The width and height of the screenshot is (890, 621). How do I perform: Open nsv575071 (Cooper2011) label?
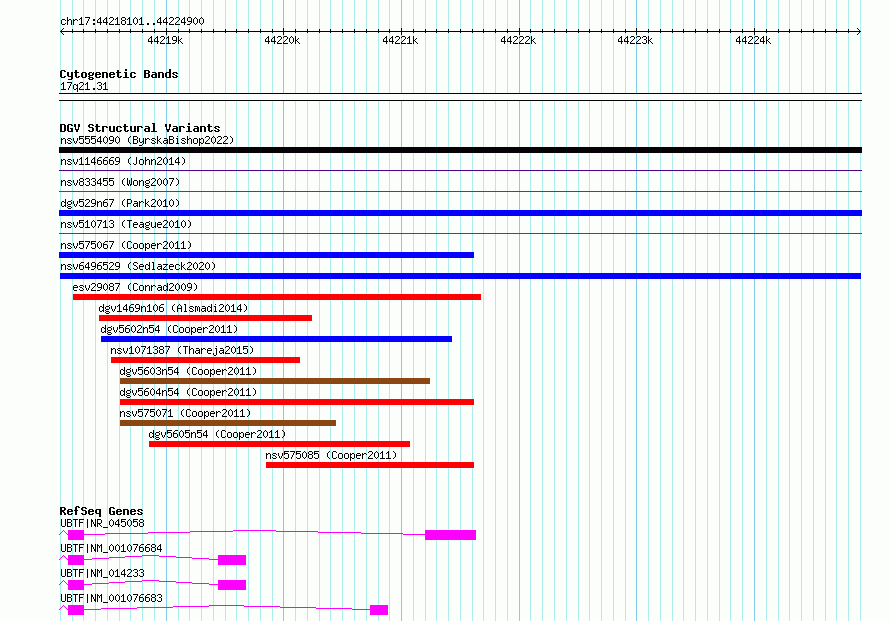tap(185, 413)
